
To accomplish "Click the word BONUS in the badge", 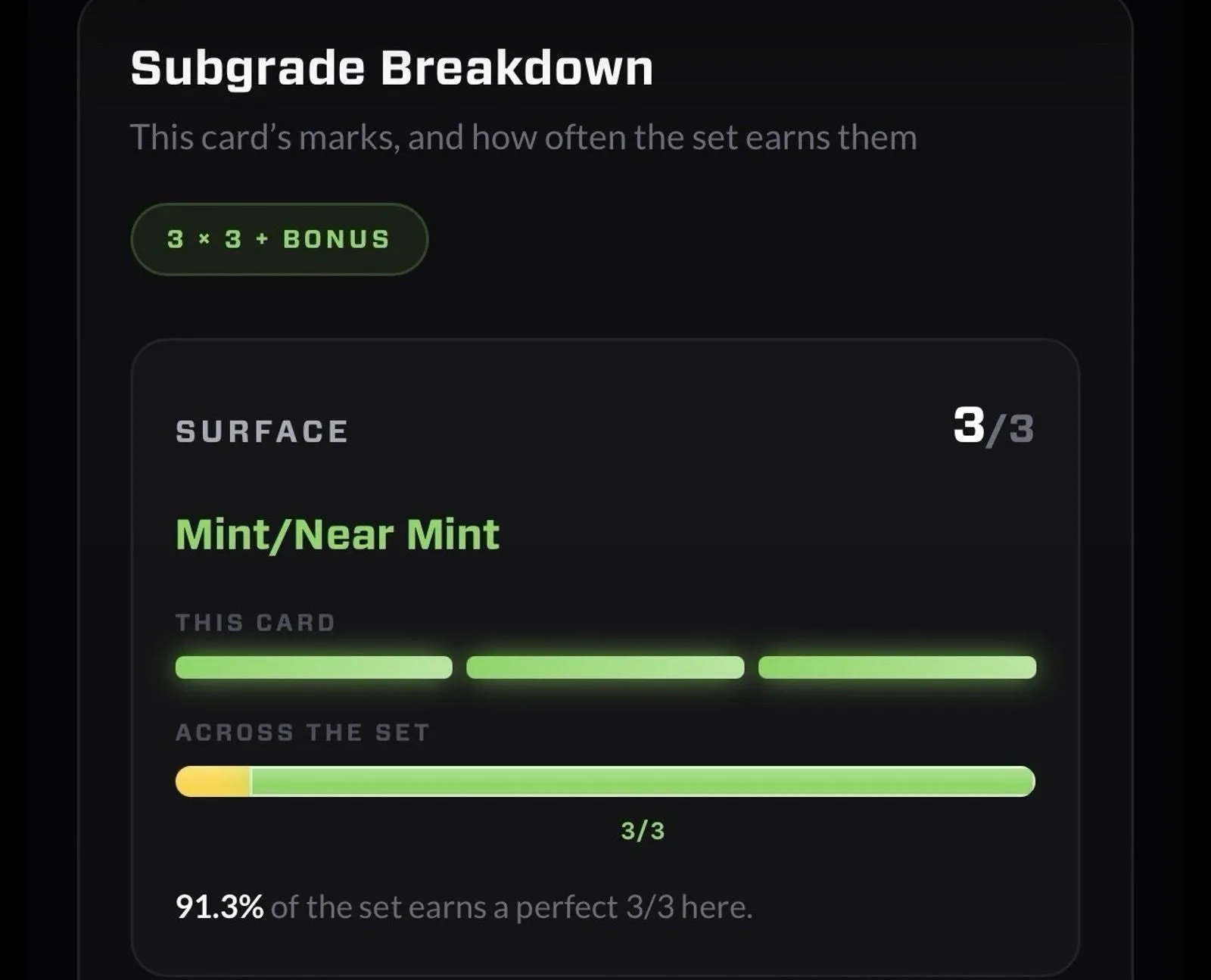I will tap(337, 239).
